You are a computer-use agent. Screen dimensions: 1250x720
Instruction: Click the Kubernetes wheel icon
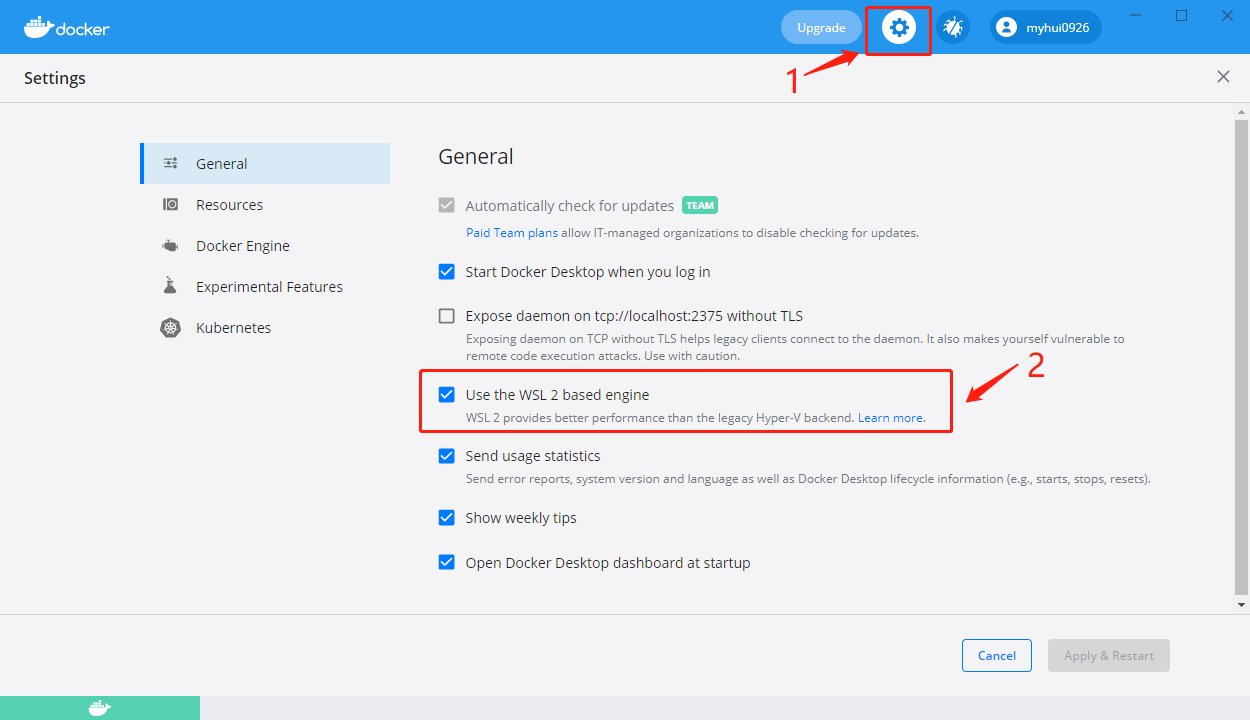pos(170,328)
